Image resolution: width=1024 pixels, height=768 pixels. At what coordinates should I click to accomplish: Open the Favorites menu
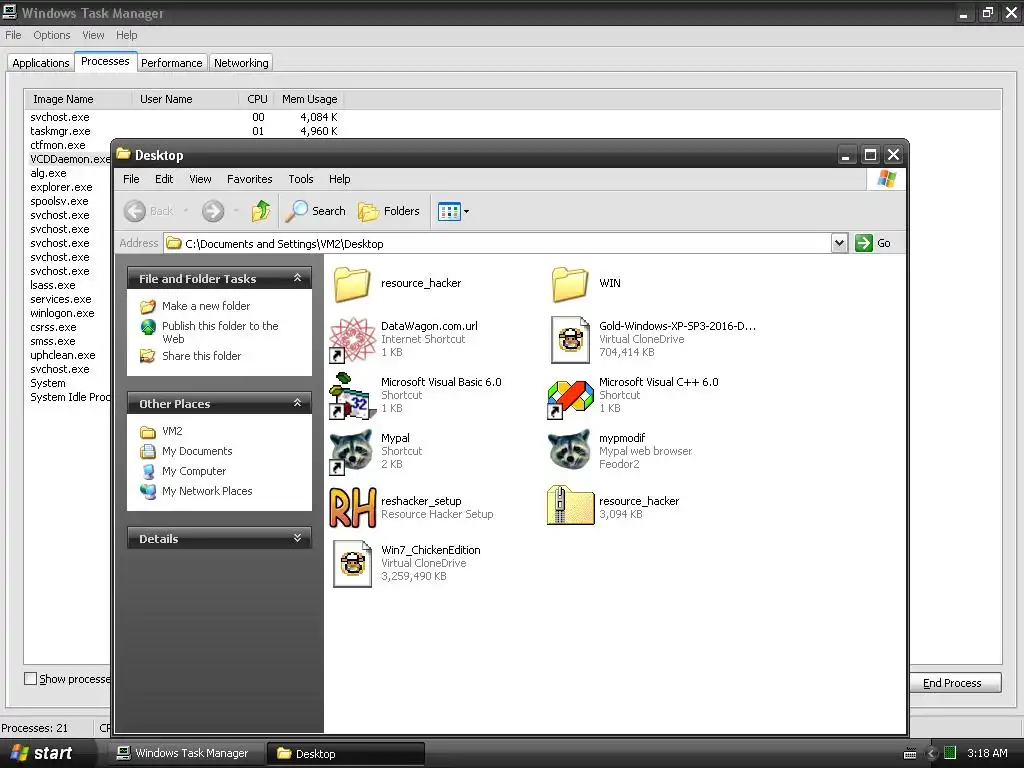[x=249, y=179]
